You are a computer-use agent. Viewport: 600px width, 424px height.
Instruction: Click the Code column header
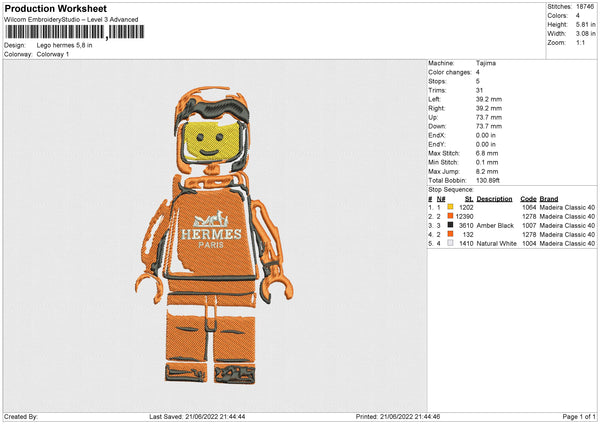coord(528,199)
